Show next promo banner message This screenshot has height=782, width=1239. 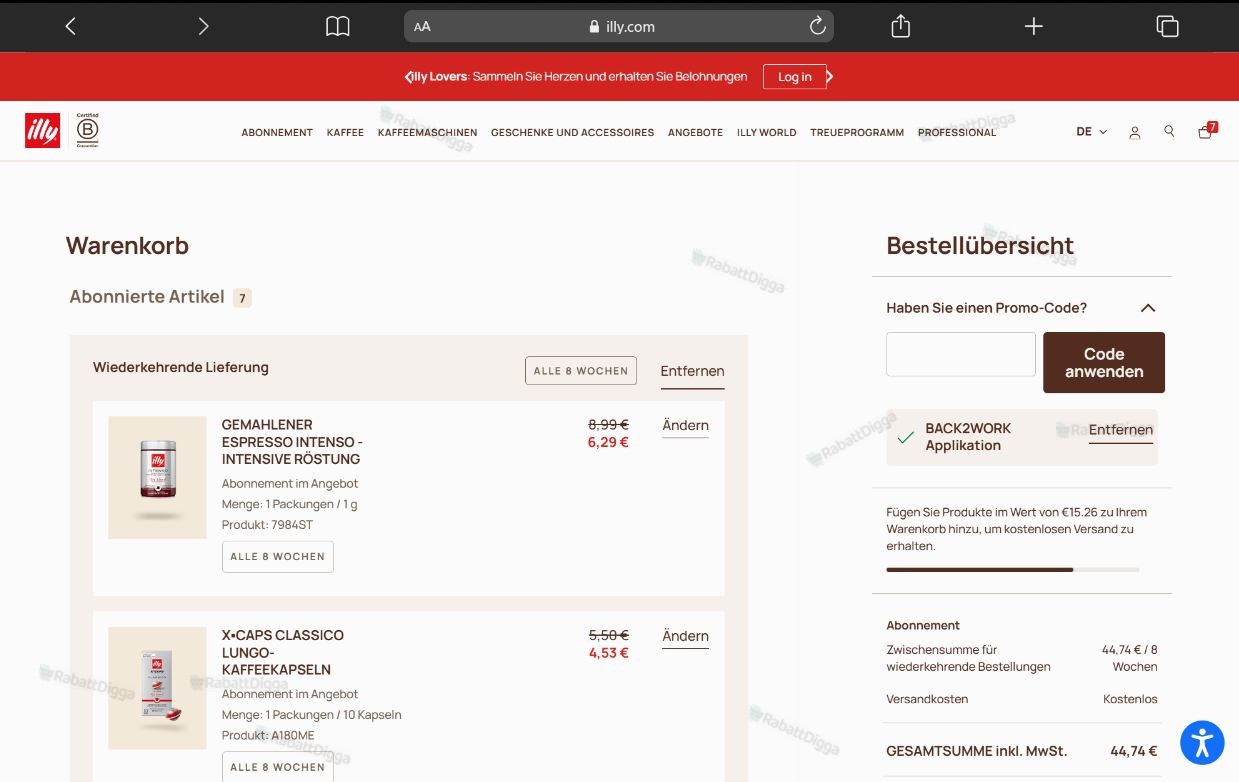(830, 77)
